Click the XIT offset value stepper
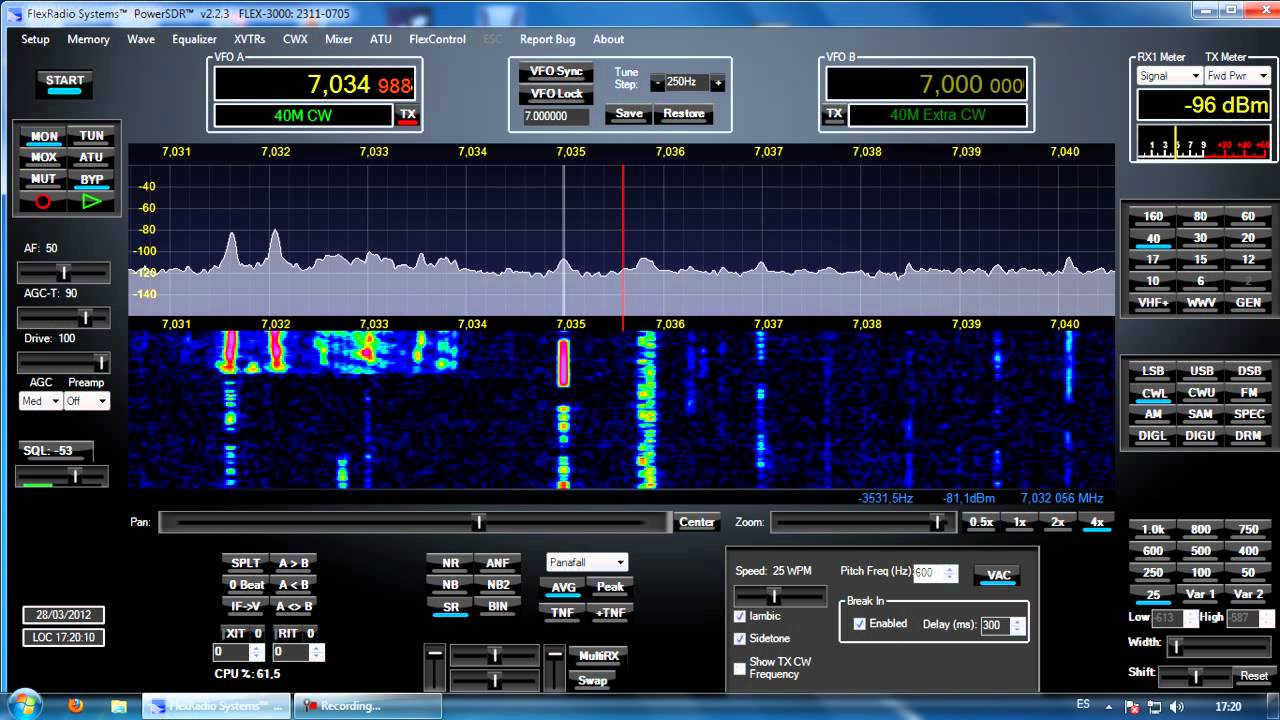This screenshot has height=720, width=1280. click(x=256, y=652)
